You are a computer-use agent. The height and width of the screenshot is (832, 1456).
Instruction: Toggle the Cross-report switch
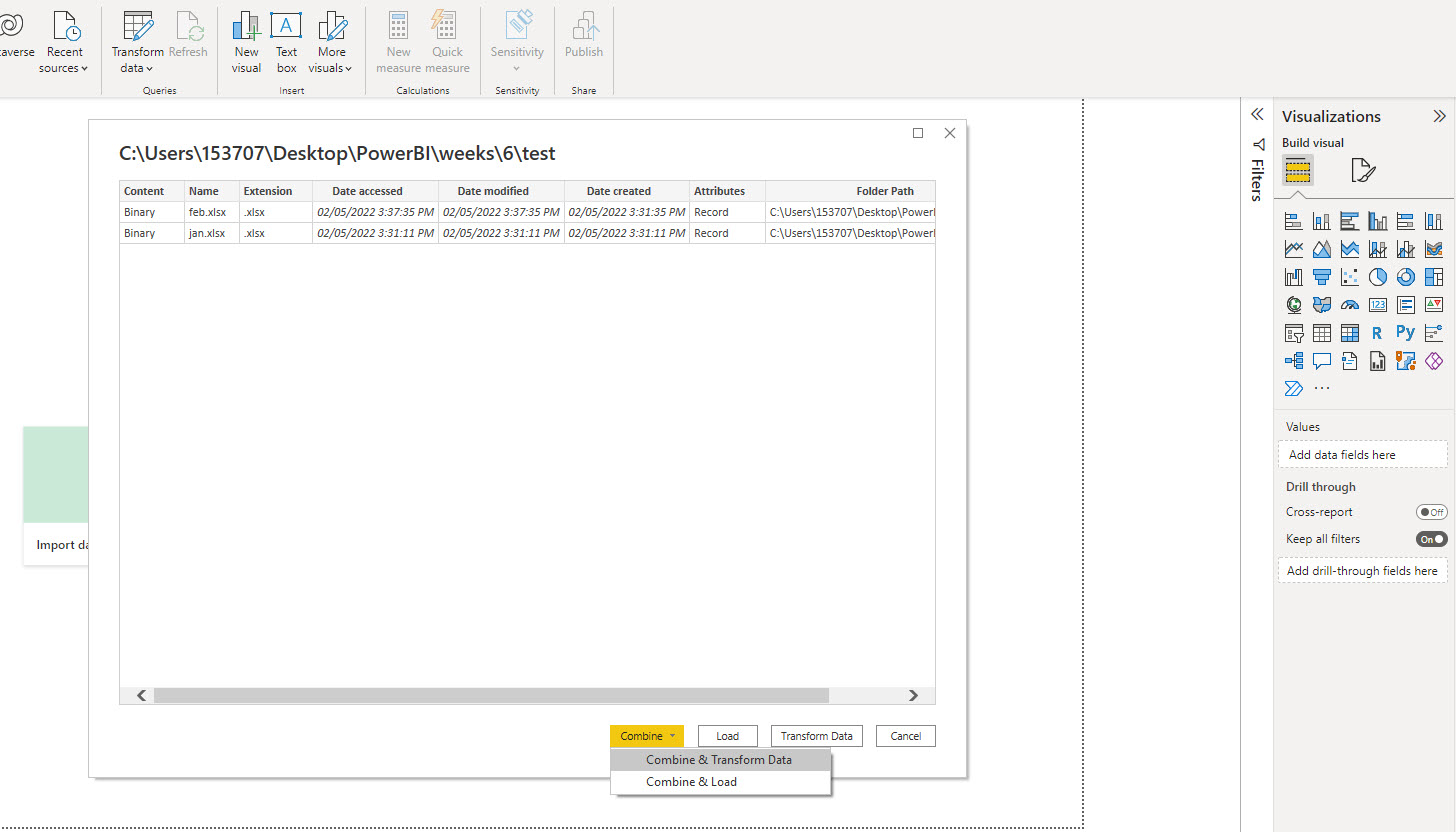(x=1432, y=512)
